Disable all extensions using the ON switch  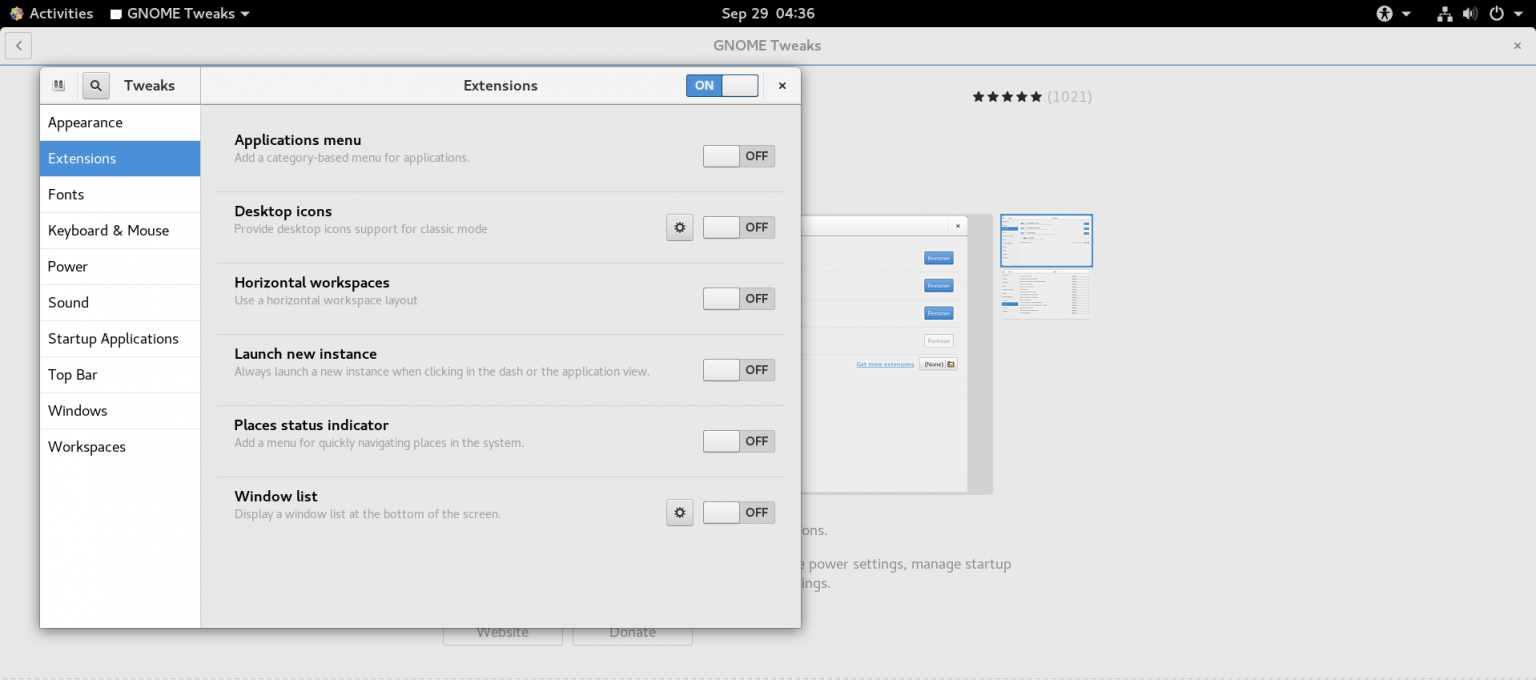pyautogui.click(x=722, y=85)
